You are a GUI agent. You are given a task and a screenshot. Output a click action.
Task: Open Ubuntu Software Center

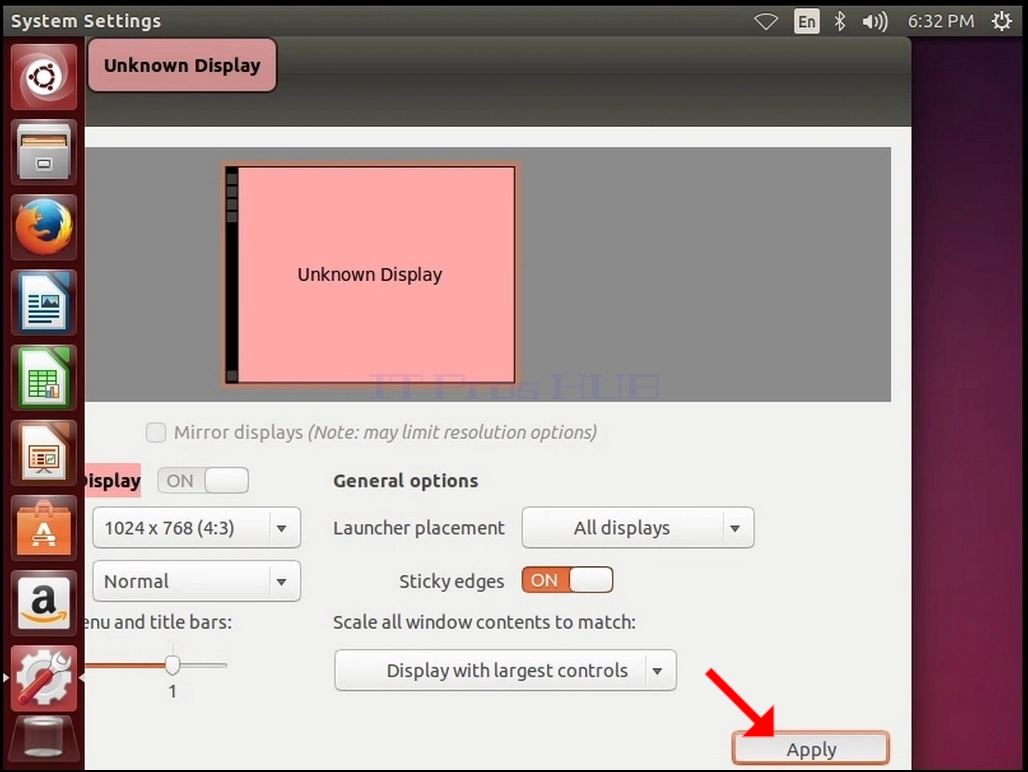(x=44, y=529)
